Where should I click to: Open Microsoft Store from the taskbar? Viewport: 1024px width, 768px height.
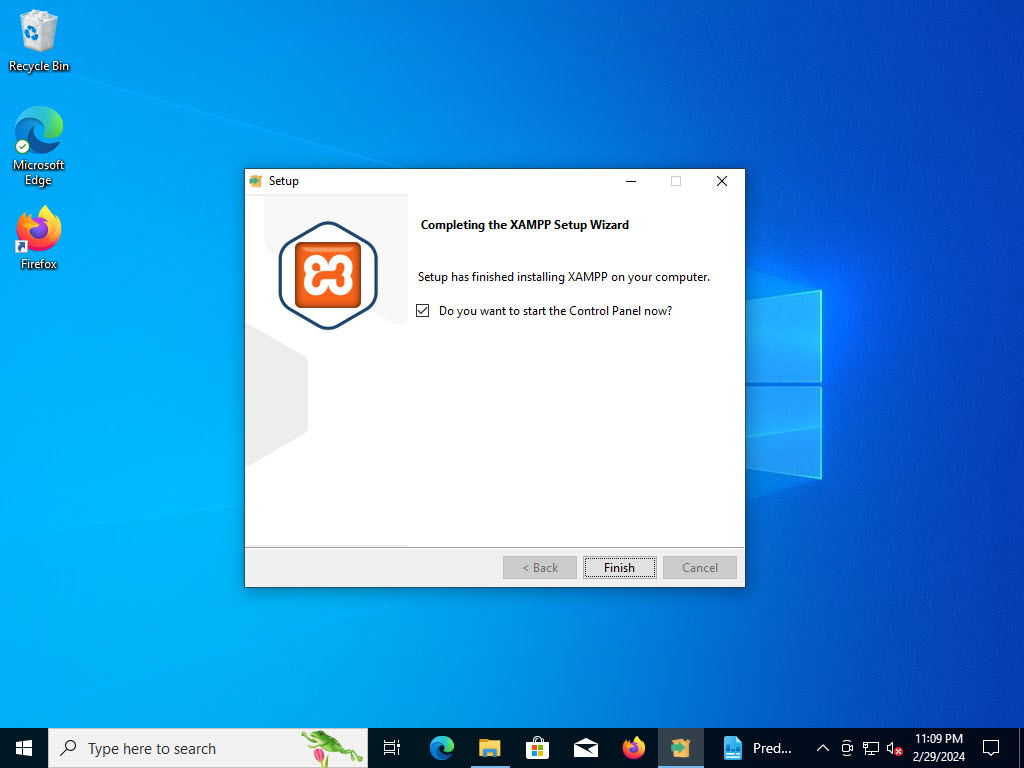537,747
